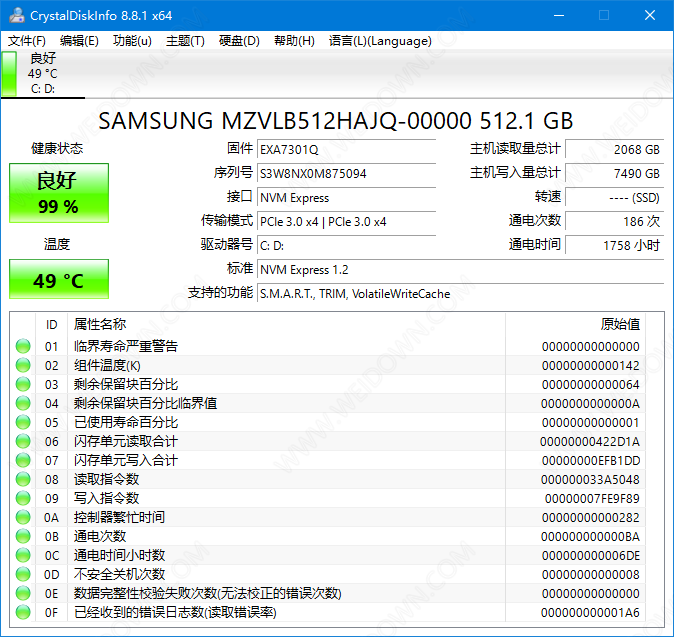Select the 剩余保留块百分比 attribute row

pos(328,384)
